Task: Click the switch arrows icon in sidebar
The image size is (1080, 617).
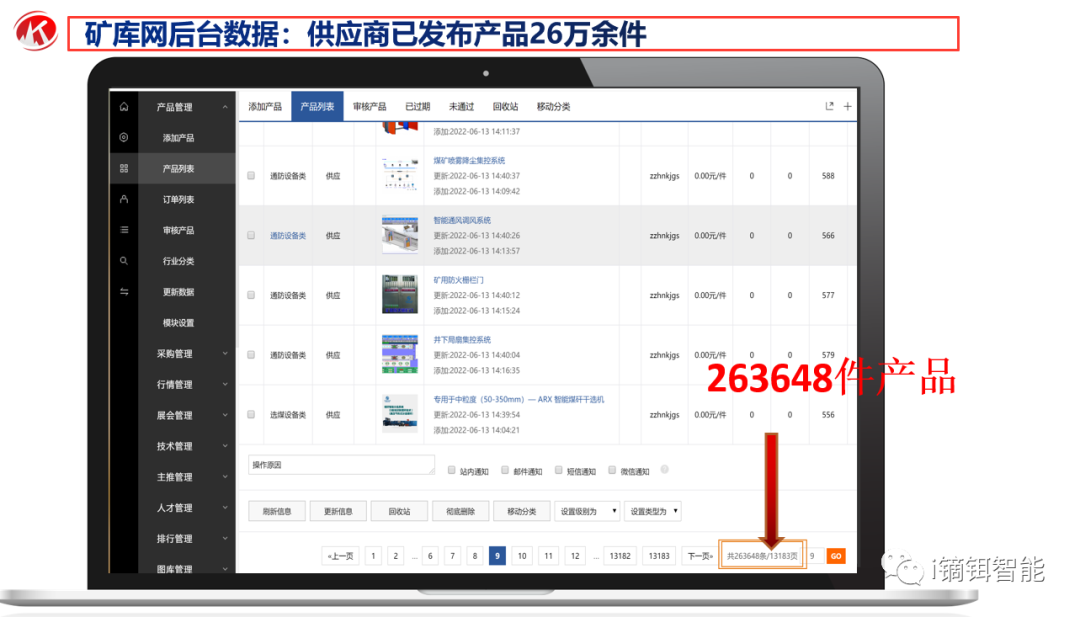Action: (x=123, y=292)
